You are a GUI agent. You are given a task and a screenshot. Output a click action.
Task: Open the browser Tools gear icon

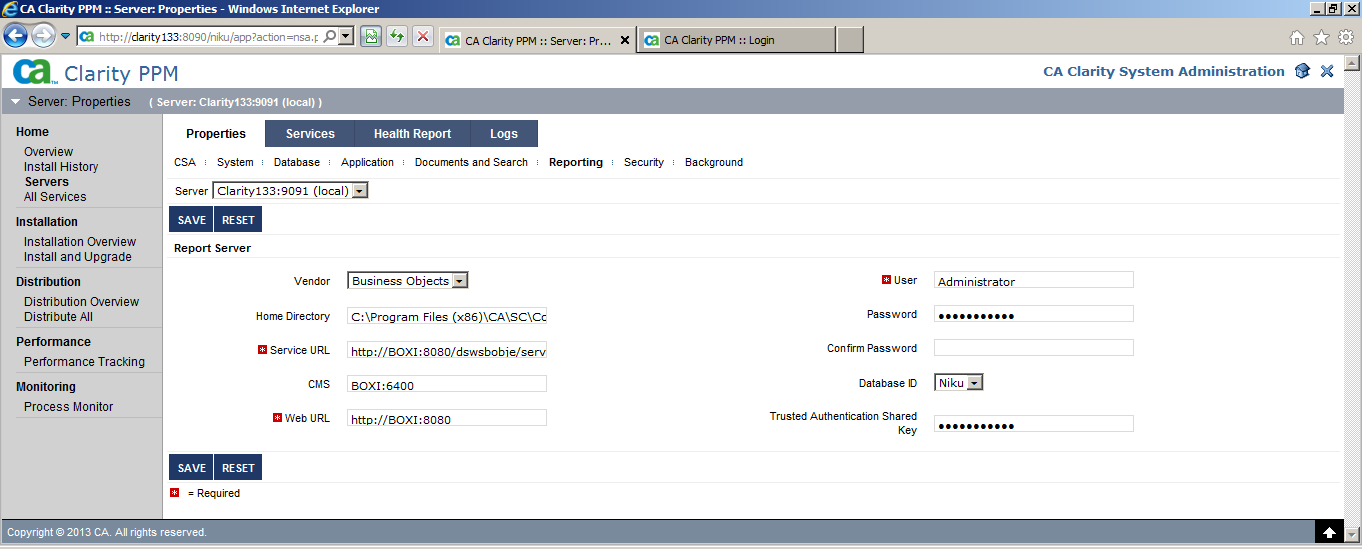(x=1345, y=38)
